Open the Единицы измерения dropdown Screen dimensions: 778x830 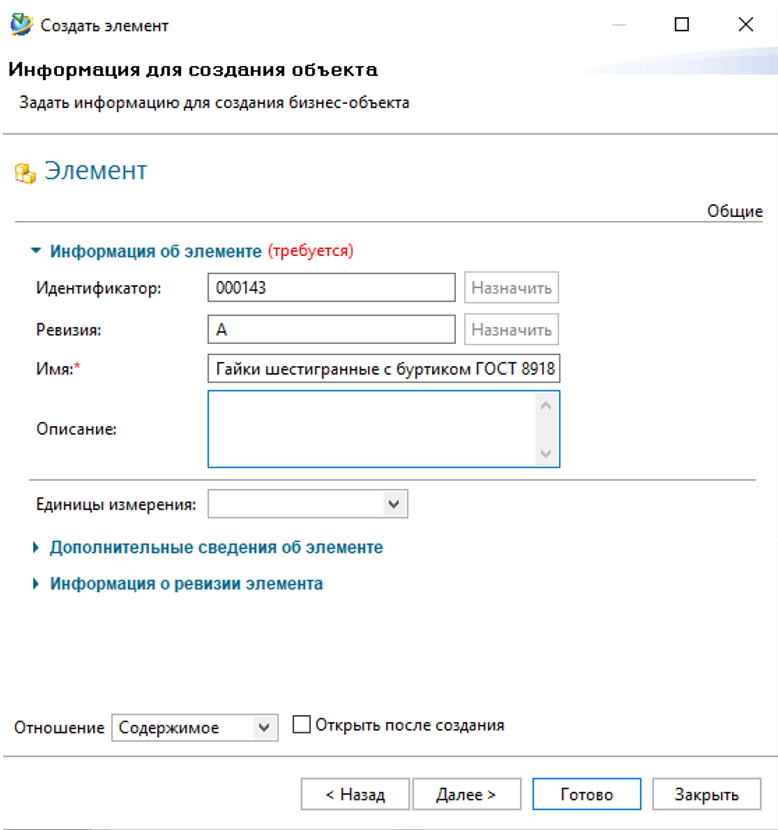coord(394,504)
